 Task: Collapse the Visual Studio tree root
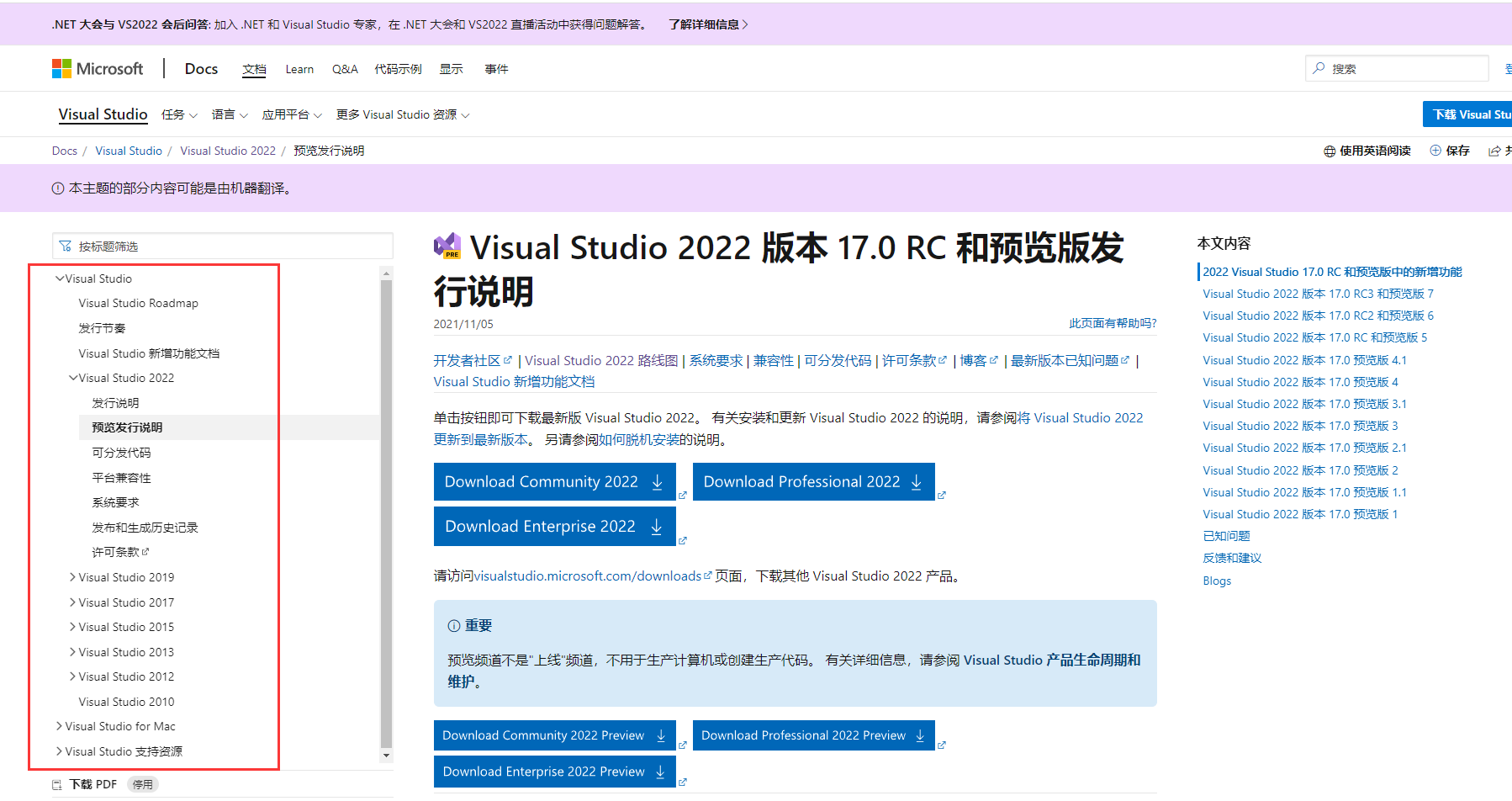click(x=60, y=278)
